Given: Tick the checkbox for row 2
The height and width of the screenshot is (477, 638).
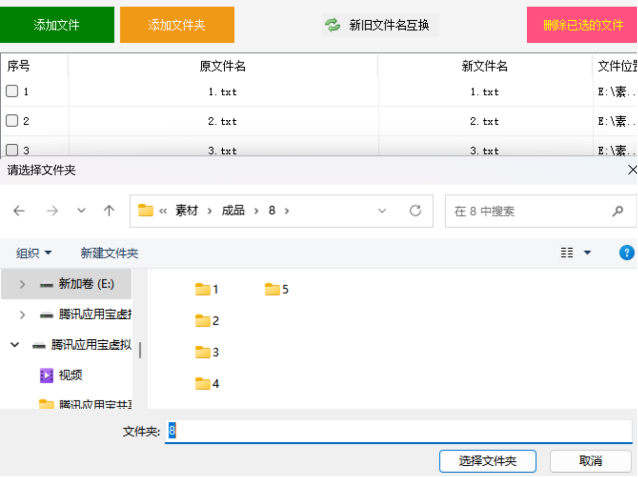Looking at the screenshot, I should (x=12, y=120).
